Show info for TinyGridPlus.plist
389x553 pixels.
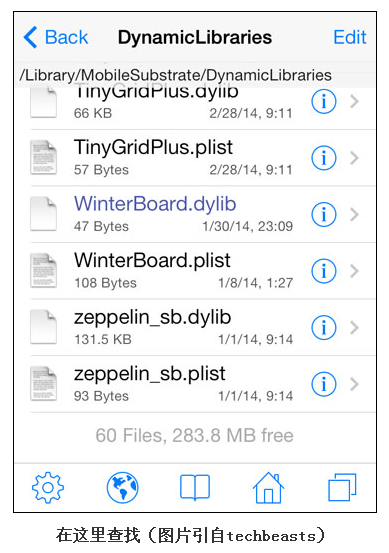pyautogui.click(x=324, y=158)
